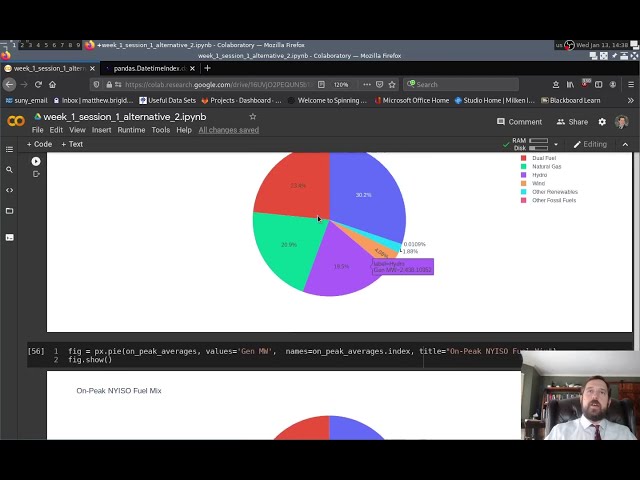Open a new browser tab with plus
Image resolution: width=640 pixels, height=480 pixels.
207,68
